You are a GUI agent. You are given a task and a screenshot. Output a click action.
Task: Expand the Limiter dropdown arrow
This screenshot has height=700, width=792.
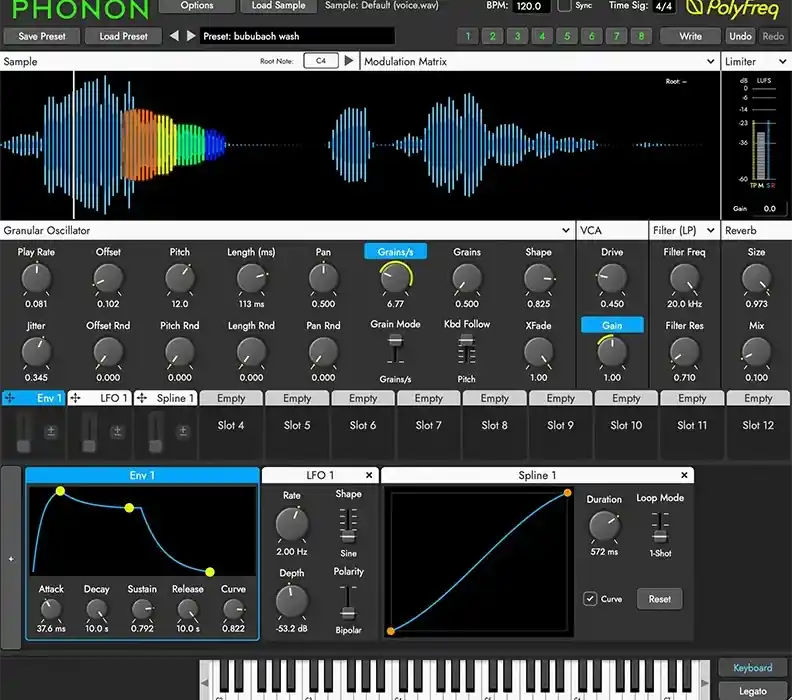782,61
